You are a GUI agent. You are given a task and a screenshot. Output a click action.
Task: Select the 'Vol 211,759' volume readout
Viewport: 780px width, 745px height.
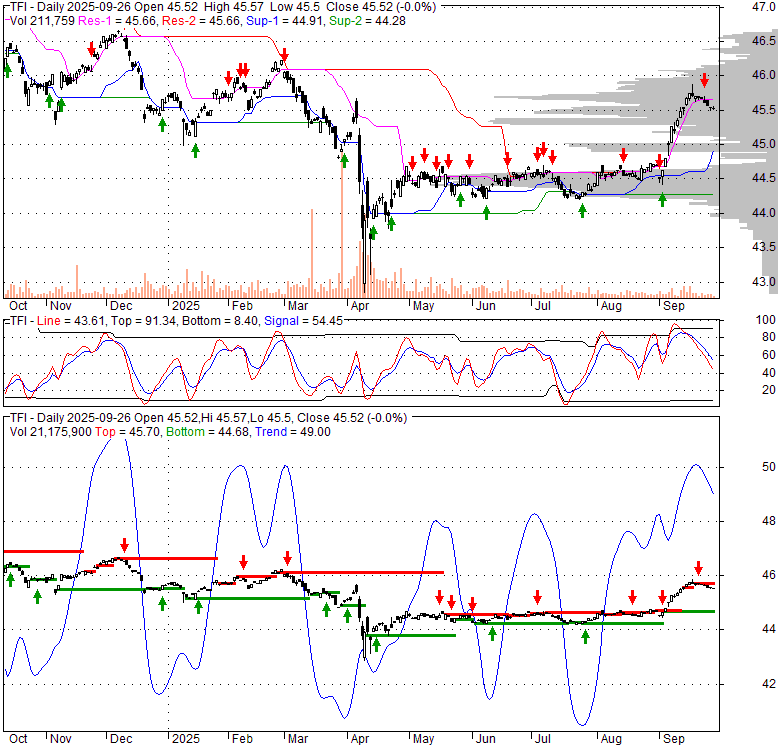tap(42, 21)
